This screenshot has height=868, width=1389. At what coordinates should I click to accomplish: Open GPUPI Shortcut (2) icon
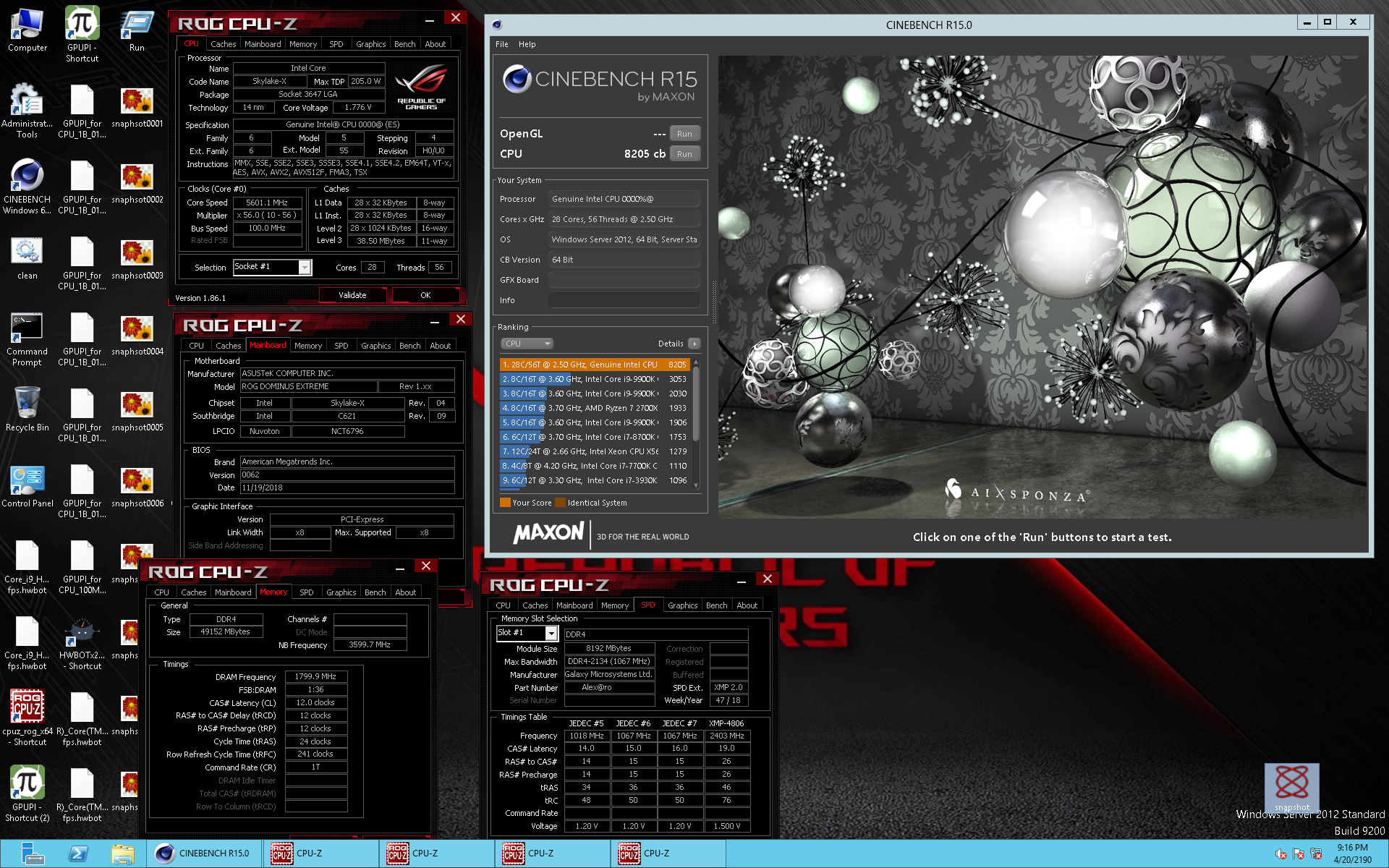tap(27, 793)
